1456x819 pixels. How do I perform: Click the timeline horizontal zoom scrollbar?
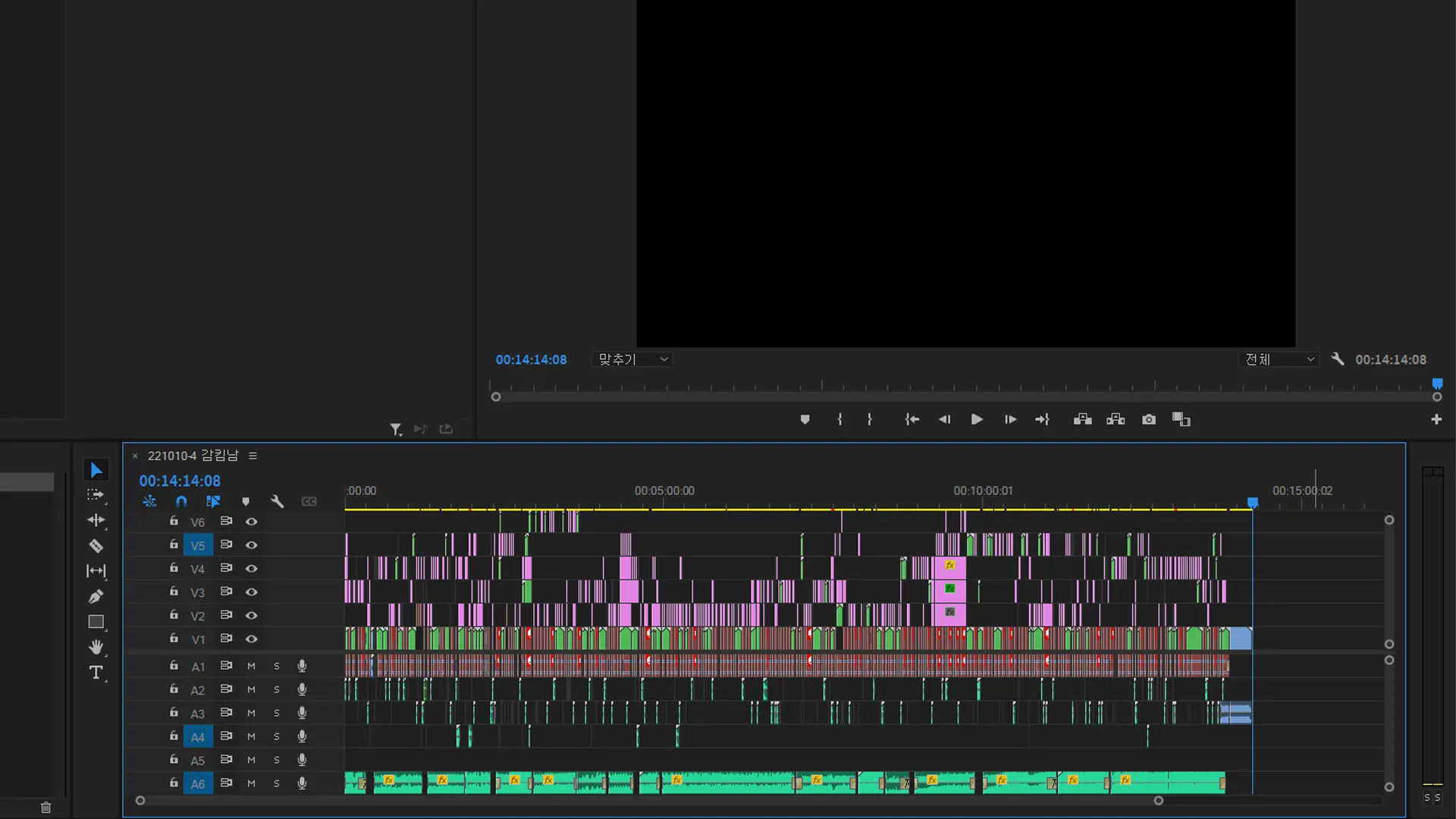[648, 800]
